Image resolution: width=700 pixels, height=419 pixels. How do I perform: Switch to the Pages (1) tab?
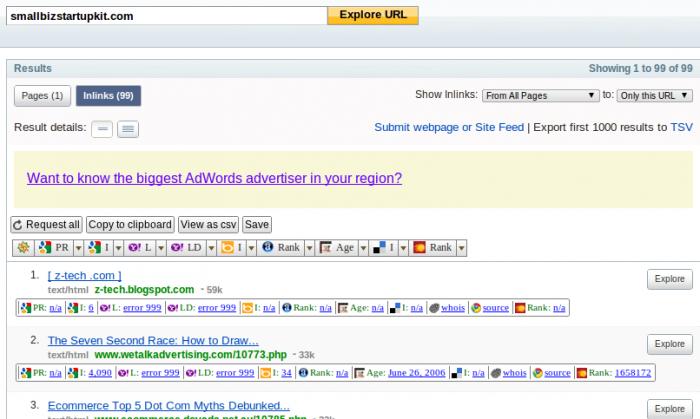point(42,96)
